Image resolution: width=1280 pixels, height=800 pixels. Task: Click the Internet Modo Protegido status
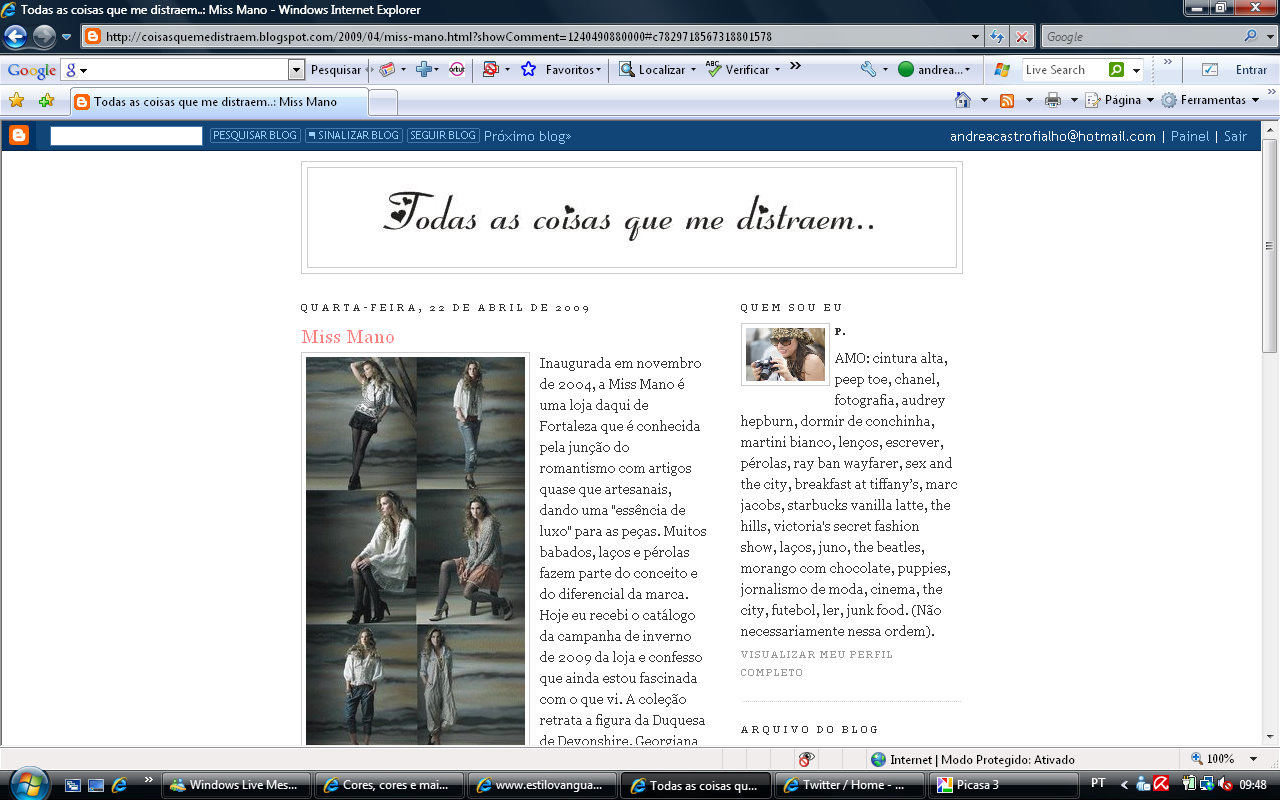(972, 759)
